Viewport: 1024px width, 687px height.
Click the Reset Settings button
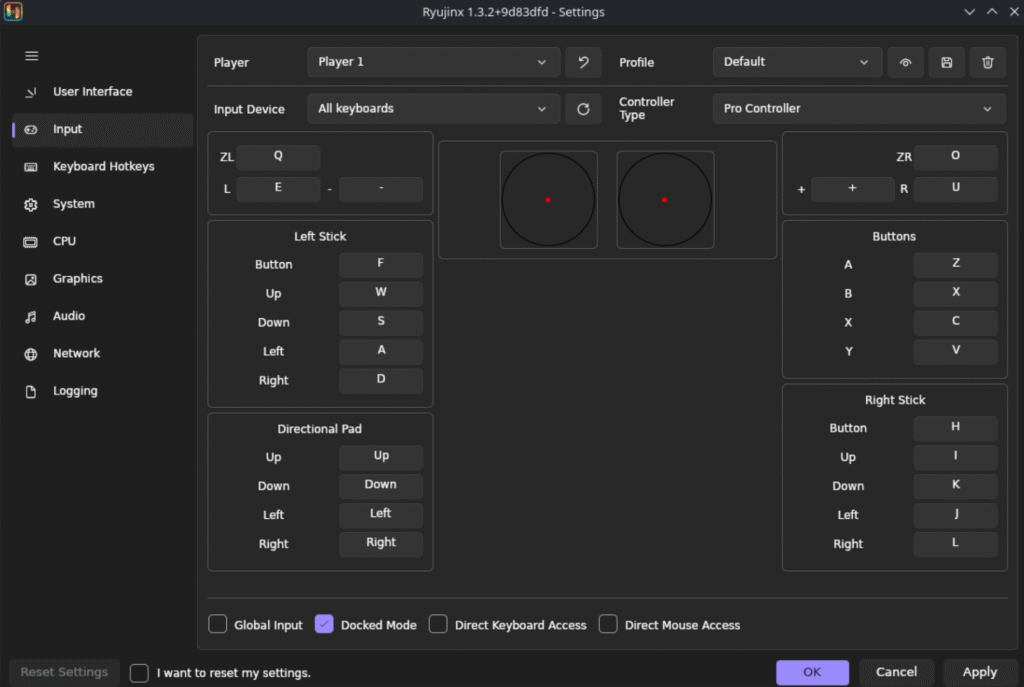tap(64, 672)
